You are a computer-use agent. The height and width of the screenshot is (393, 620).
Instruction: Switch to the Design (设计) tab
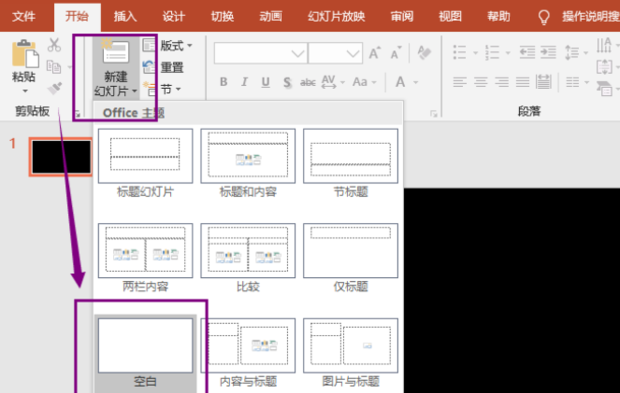click(x=174, y=17)
